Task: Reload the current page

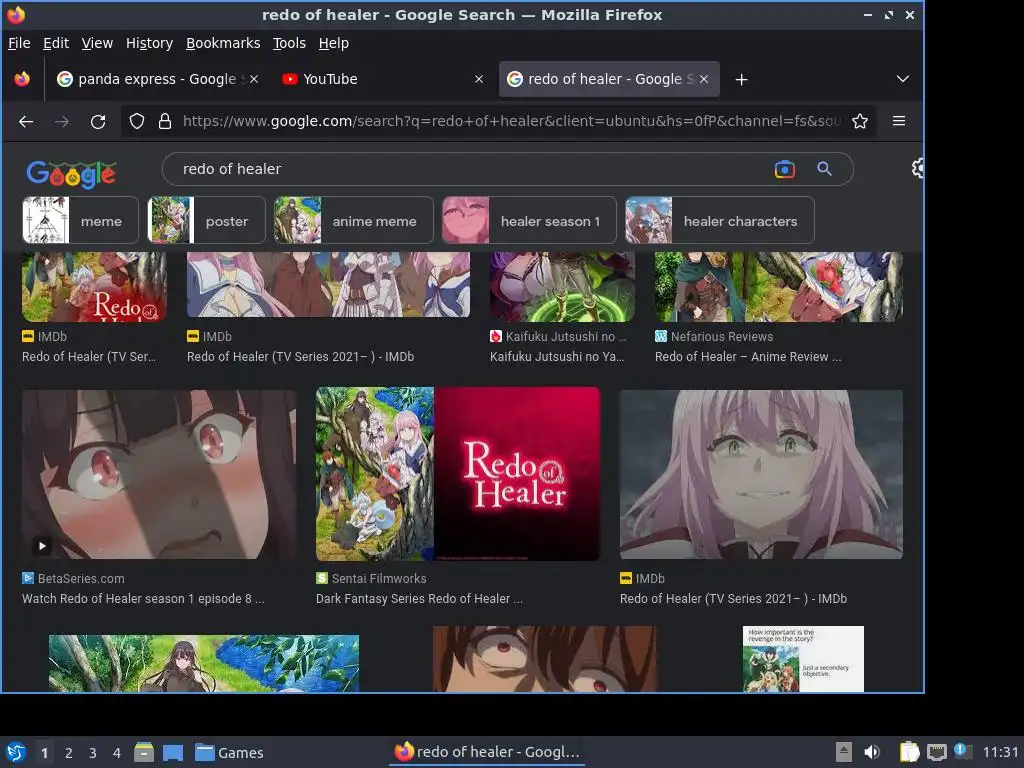Action: click(x=98, y=121)
